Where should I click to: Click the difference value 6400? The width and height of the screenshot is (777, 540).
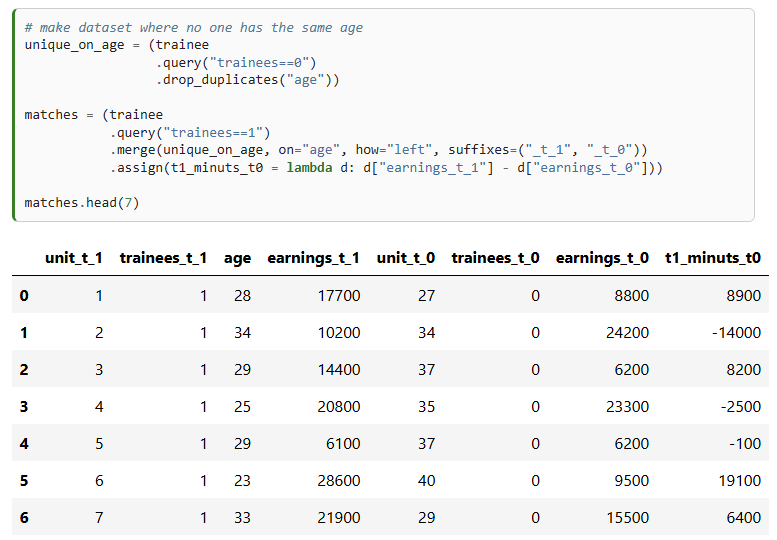coord(743,518)
